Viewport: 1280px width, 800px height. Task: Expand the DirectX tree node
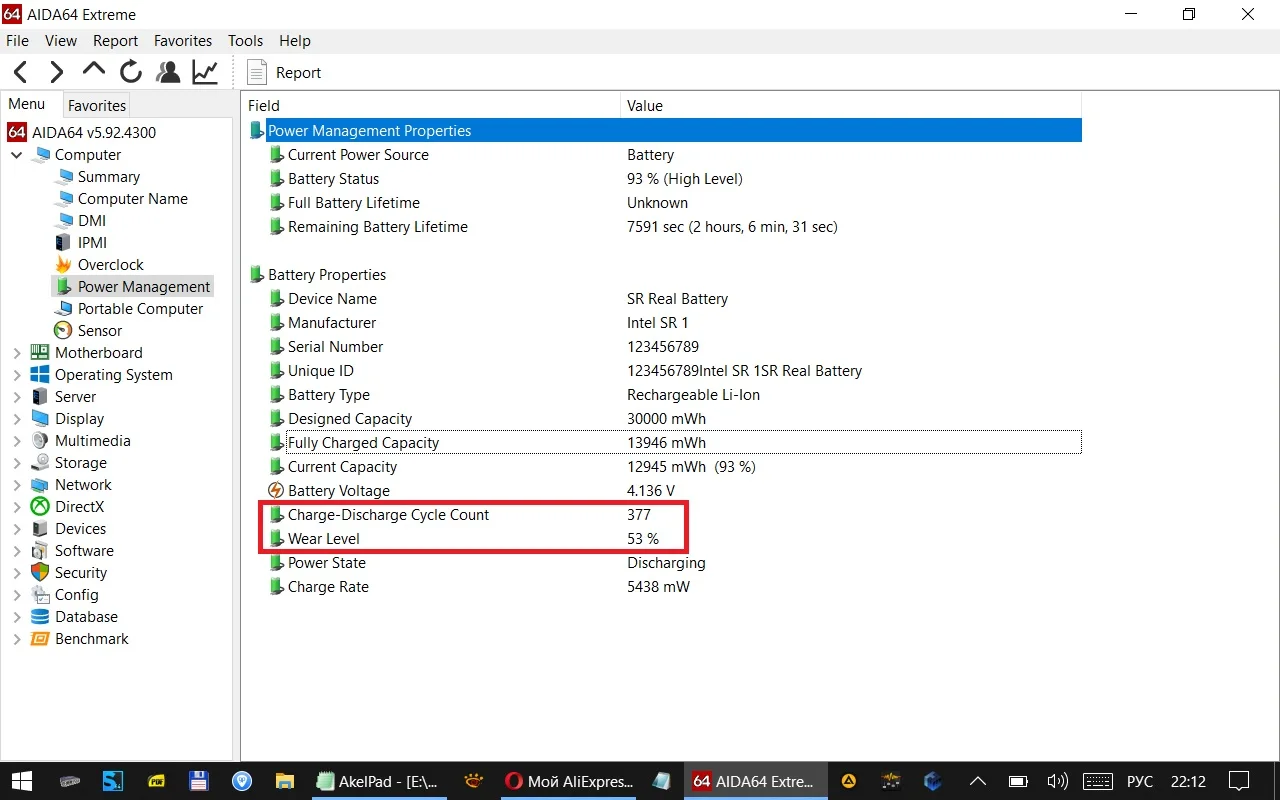17,507
